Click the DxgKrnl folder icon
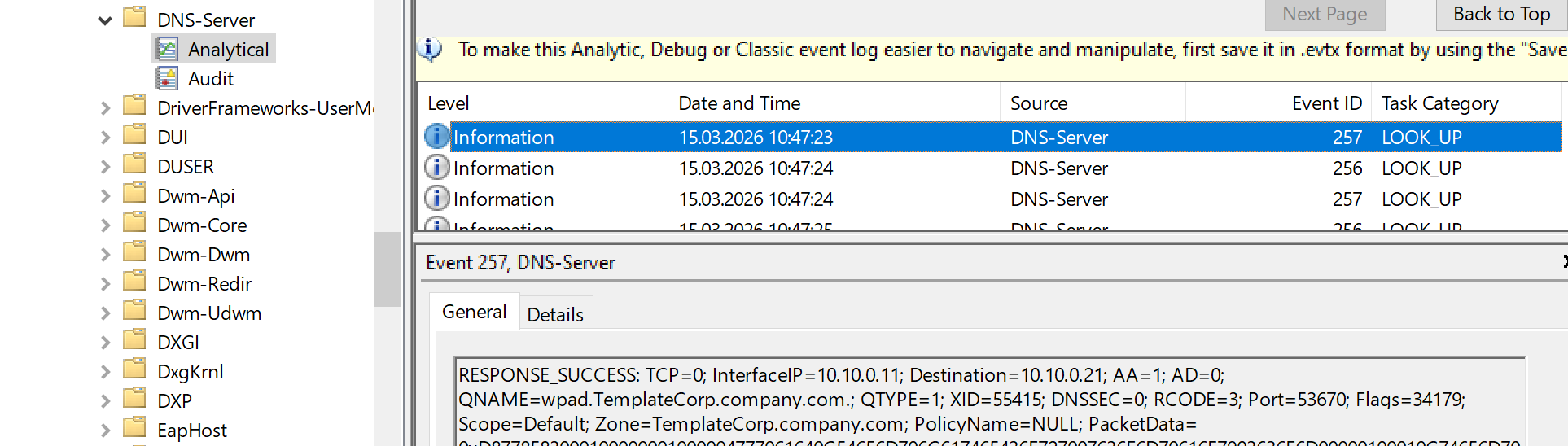Viewport: 1568px width, 446px height. click(134, 369)
